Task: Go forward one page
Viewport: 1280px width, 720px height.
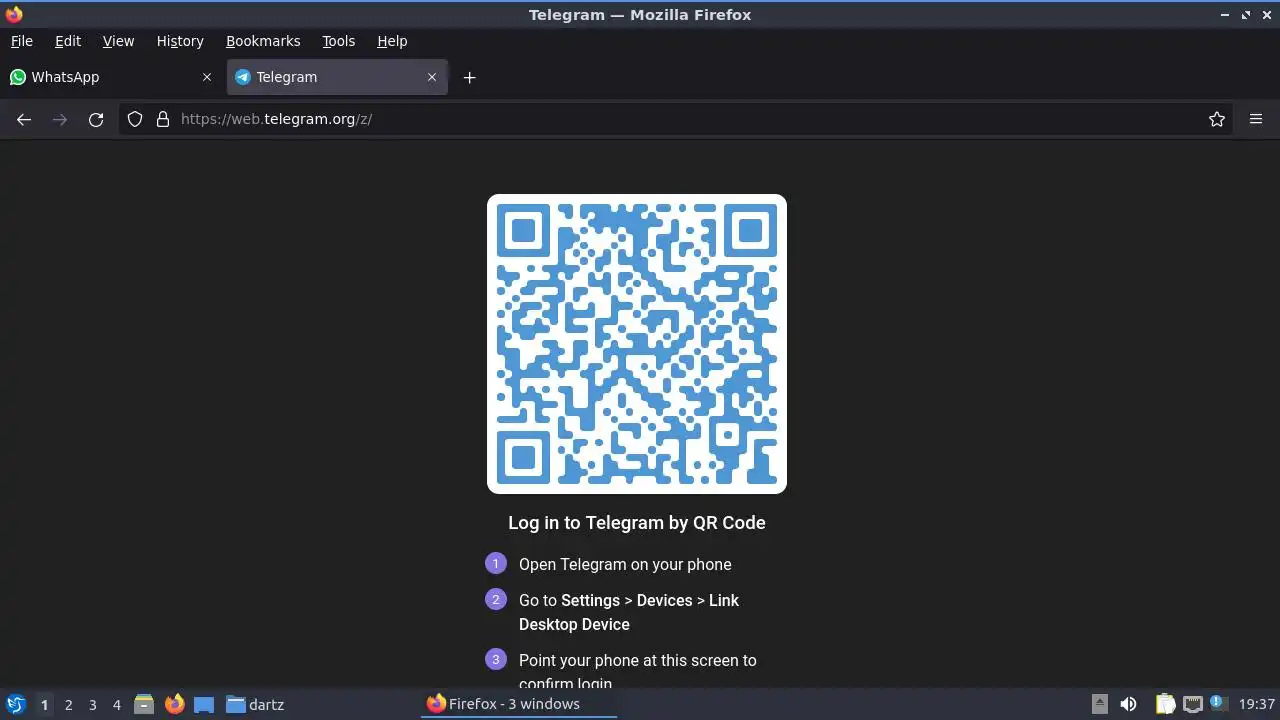Action: 60,119
